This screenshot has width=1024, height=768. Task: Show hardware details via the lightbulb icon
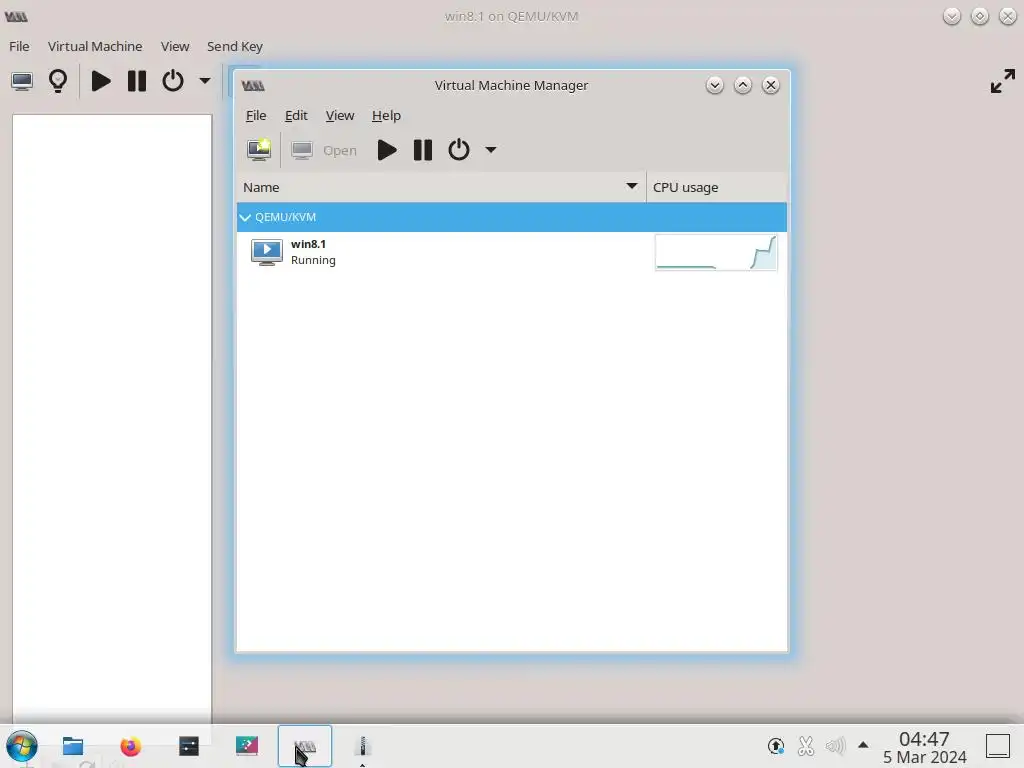[x=58, y=82]
